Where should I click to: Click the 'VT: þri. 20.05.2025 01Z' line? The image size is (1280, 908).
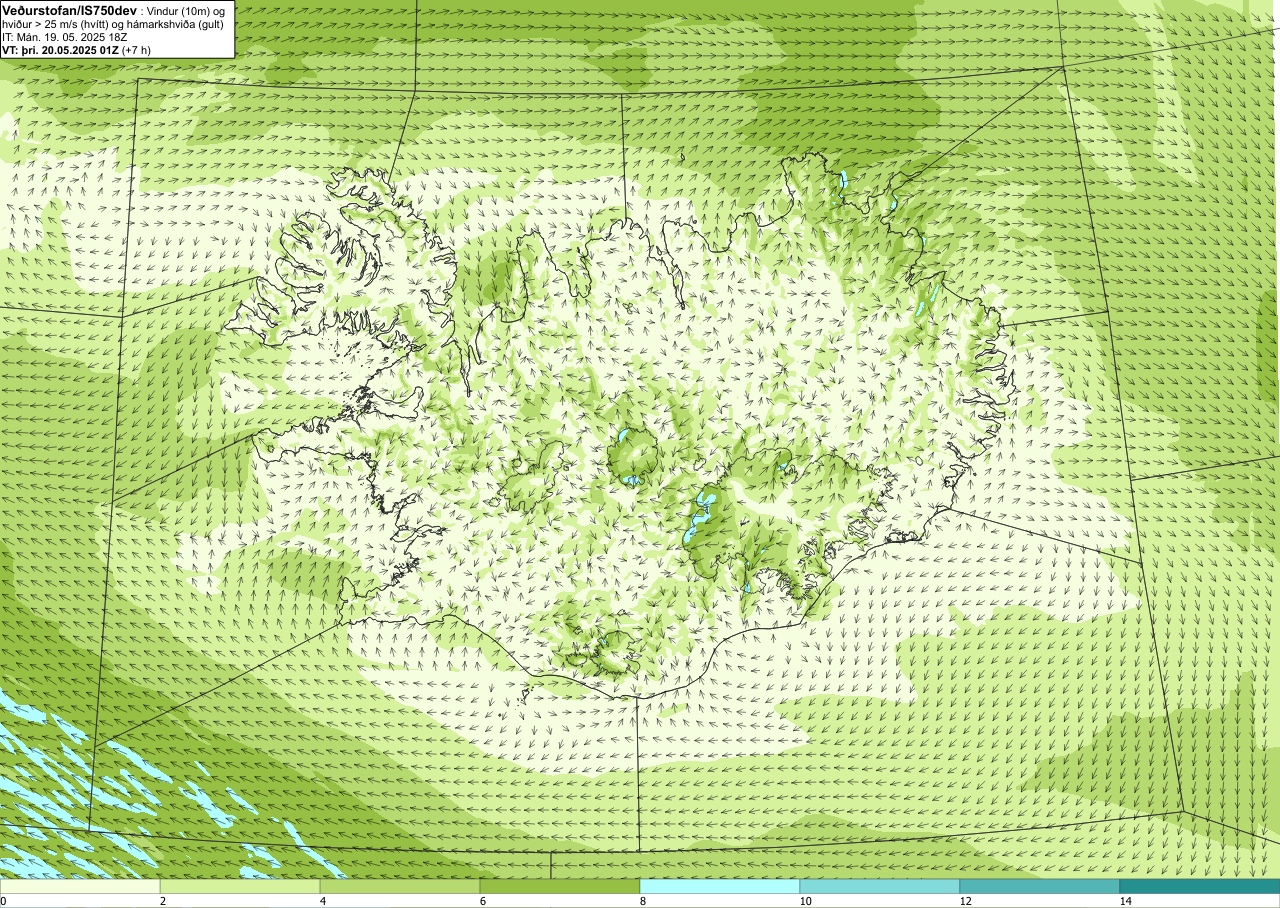pos(60,49)
